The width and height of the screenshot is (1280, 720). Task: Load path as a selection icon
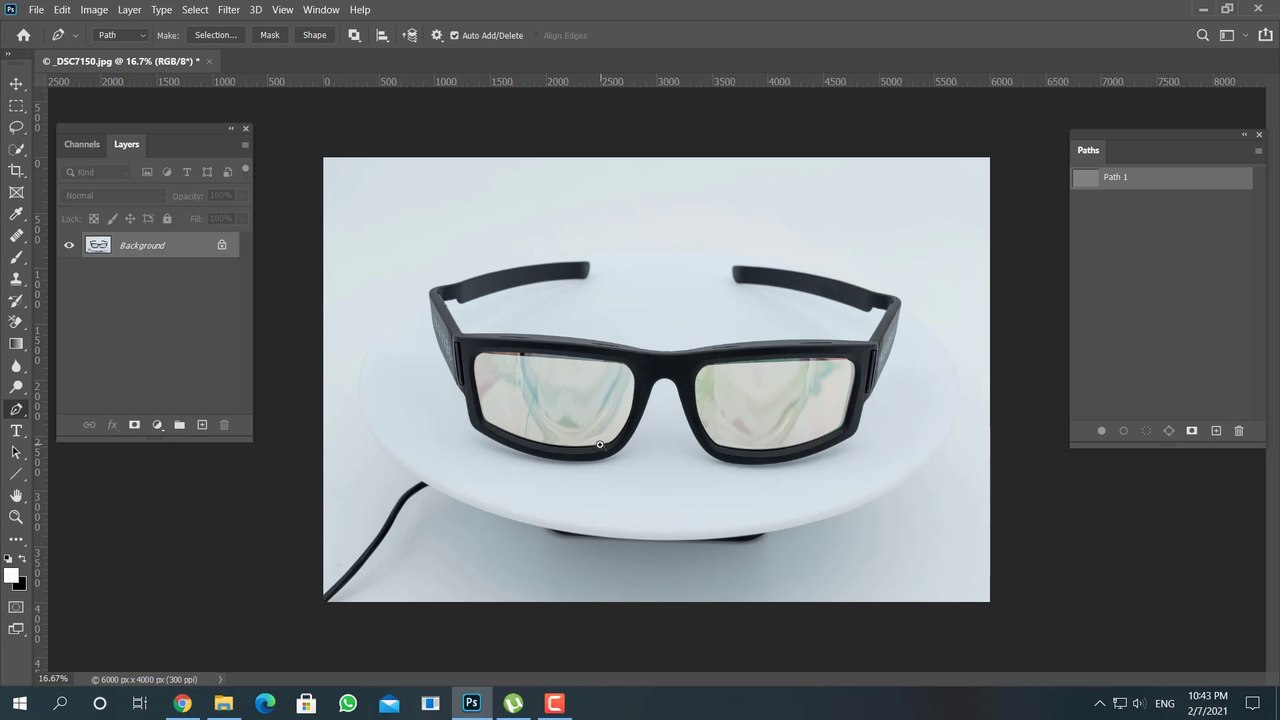1146,431
